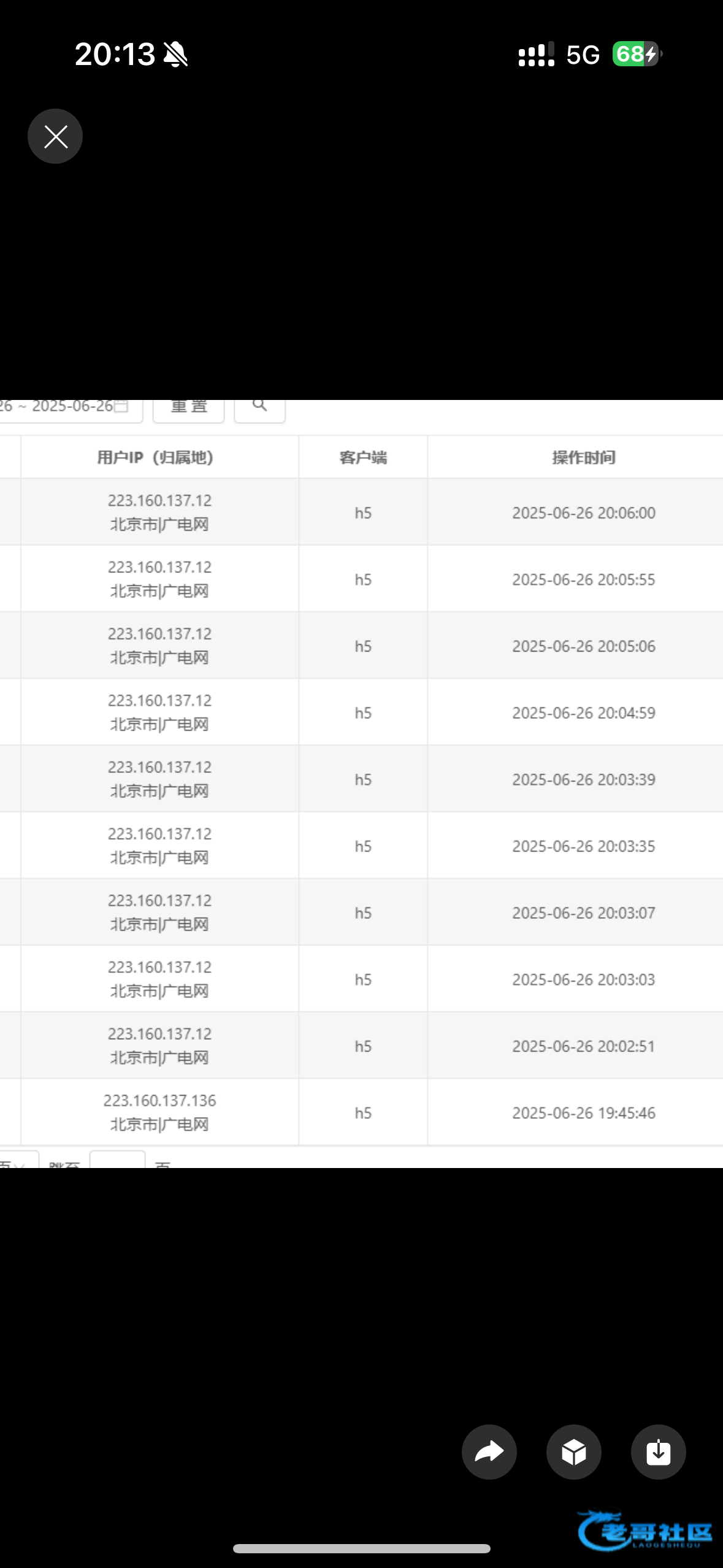This screenshot has height=1568, width=723.
Task: Tap the magnifier search icon button
Action: click(x=259, y=407)
